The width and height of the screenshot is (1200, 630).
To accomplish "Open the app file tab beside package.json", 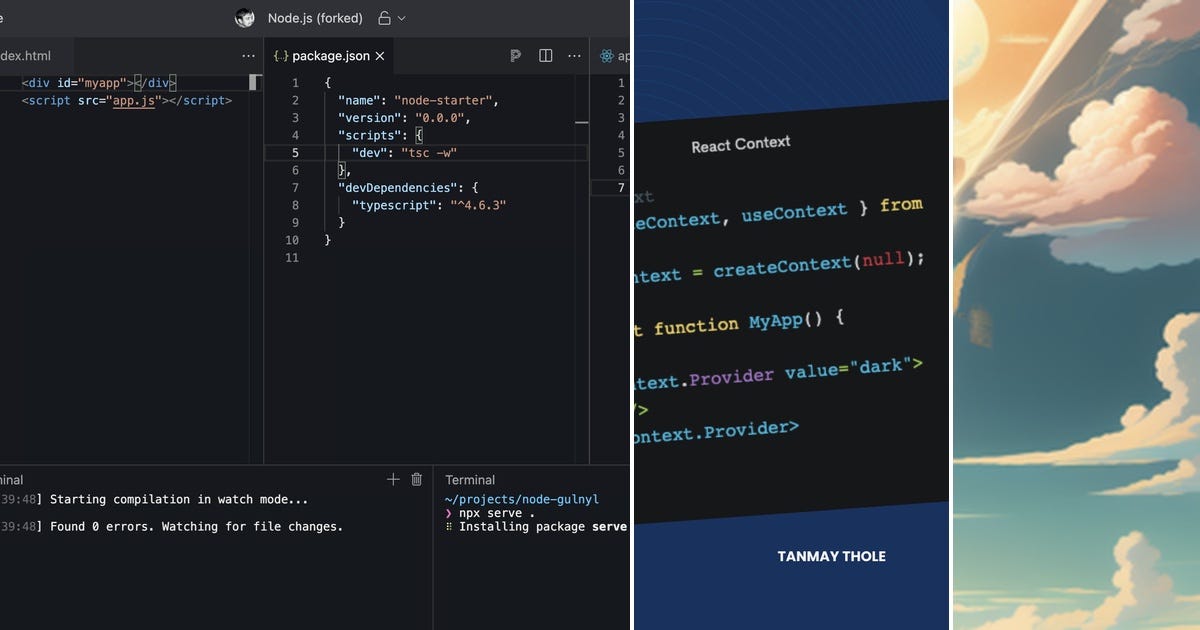I will coord(625,56).
